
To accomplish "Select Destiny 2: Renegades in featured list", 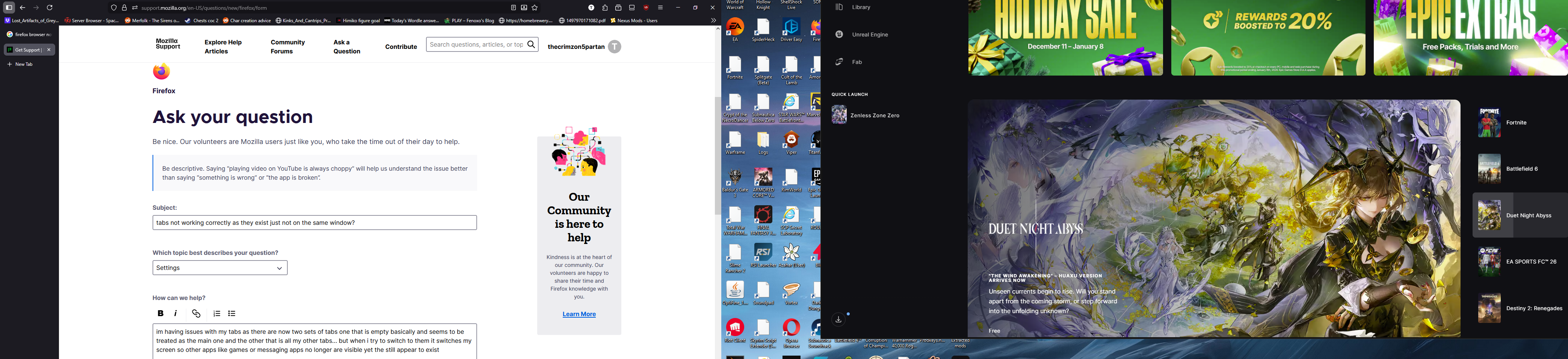I will tap(1519, 308).
